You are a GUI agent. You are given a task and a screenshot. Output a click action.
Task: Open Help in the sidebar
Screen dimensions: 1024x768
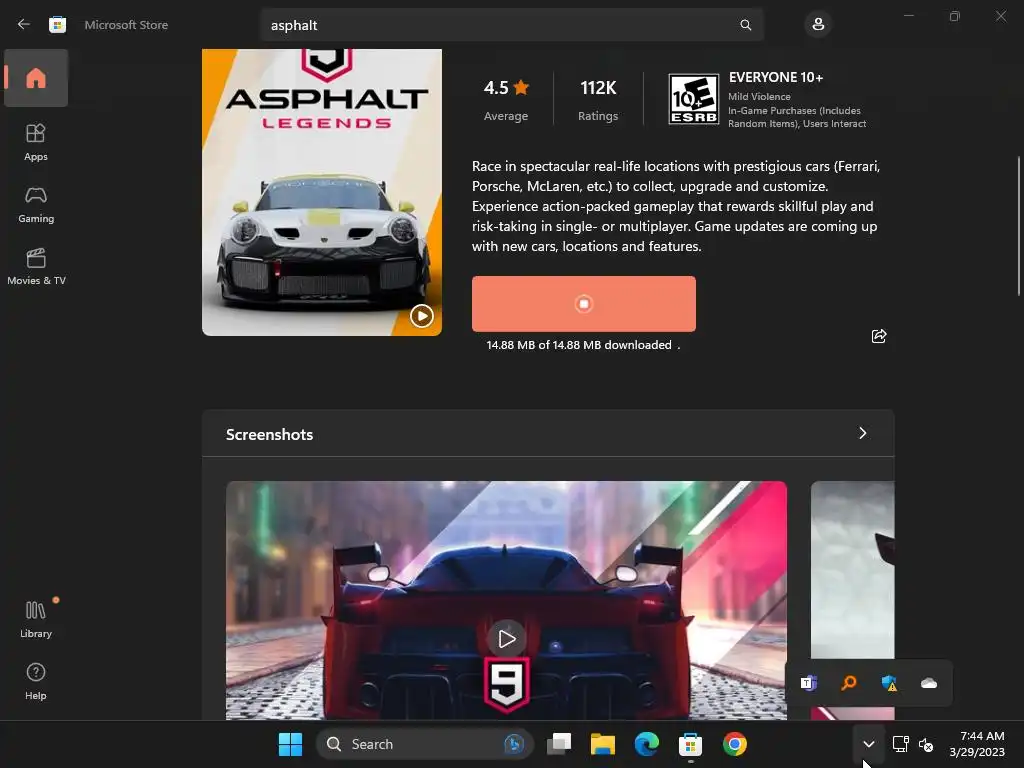[36, 681]
